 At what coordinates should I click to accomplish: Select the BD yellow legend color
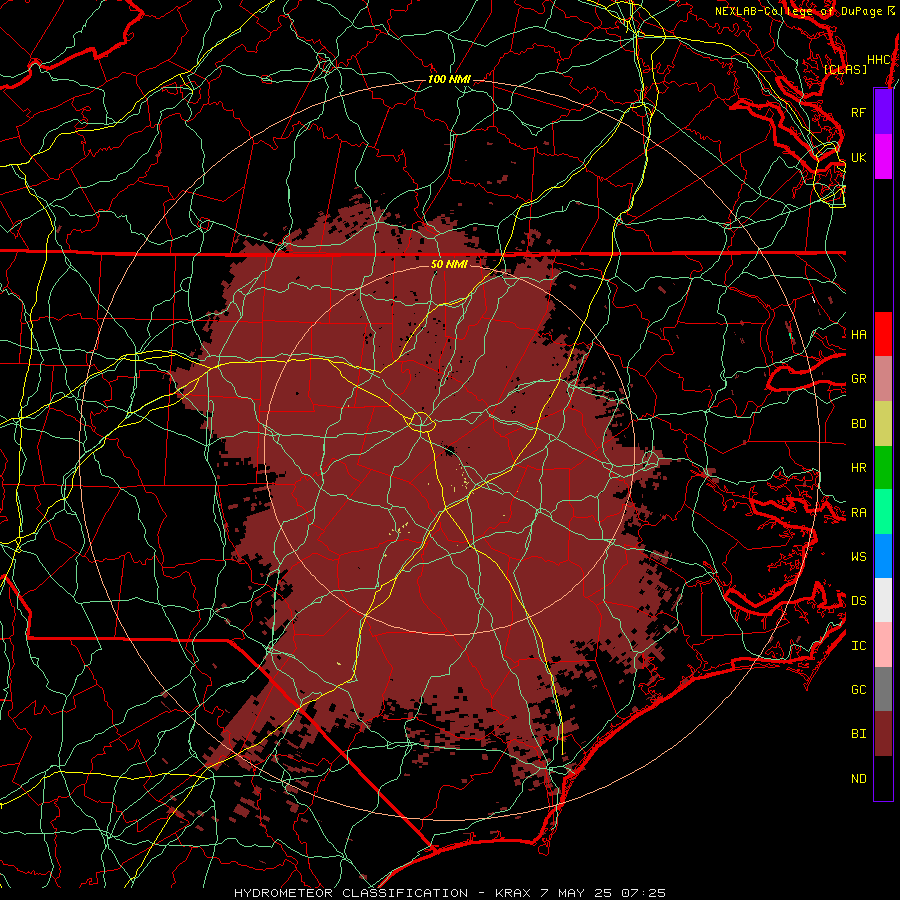(x=883, y=424)
